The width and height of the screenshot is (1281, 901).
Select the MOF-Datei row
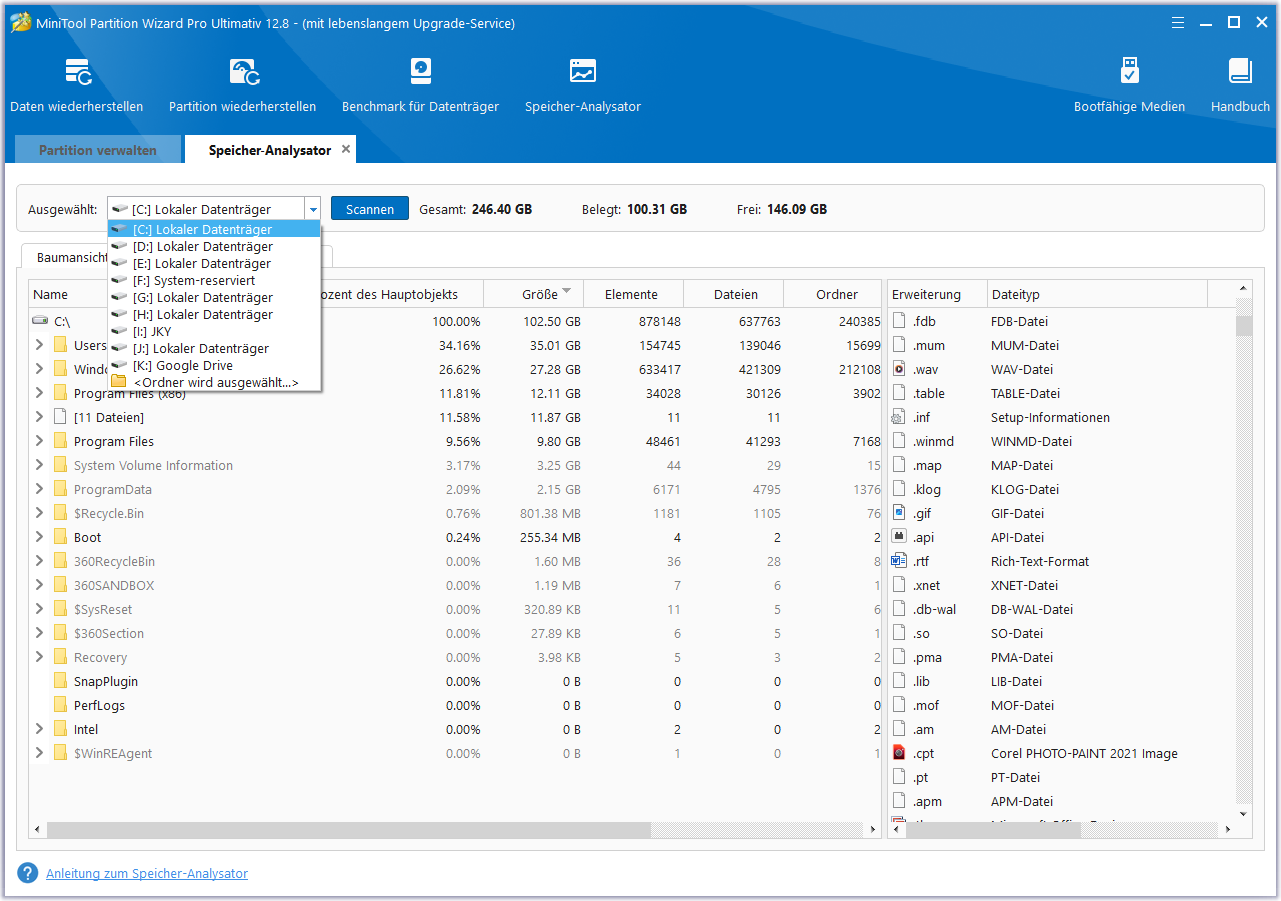click(1062, 705)
